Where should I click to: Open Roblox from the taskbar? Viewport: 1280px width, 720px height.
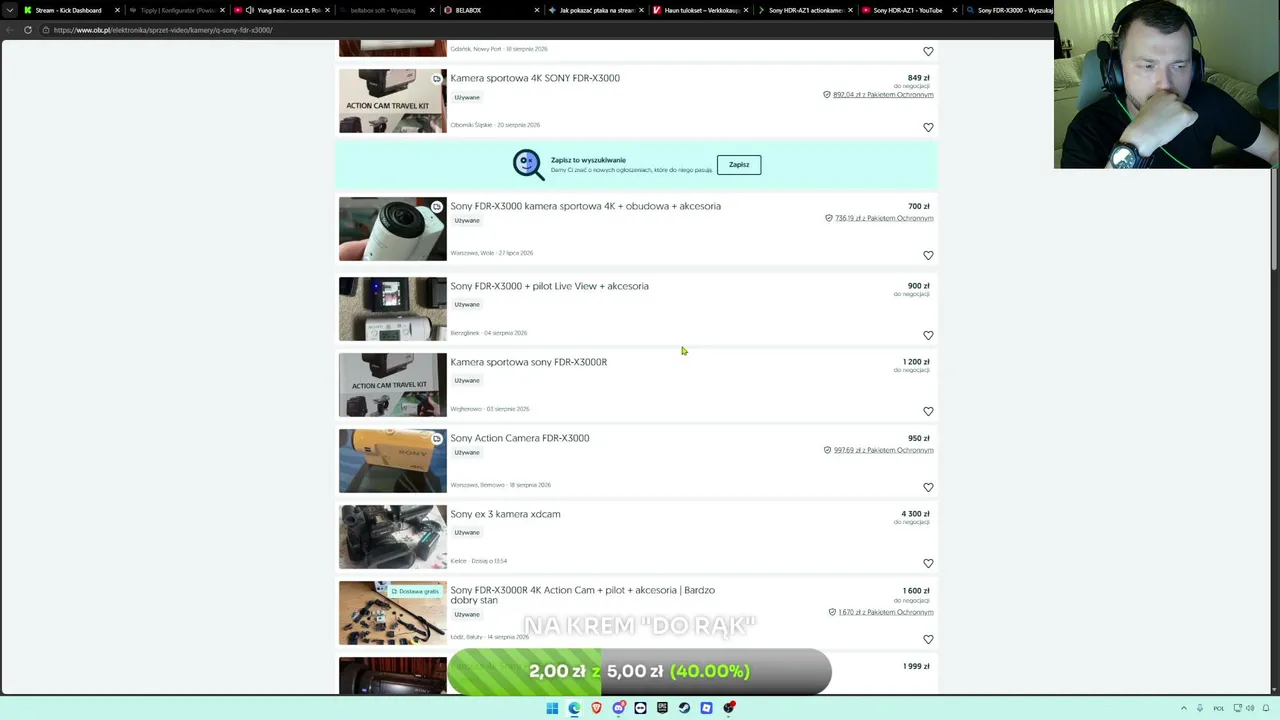tap(706, 708)
